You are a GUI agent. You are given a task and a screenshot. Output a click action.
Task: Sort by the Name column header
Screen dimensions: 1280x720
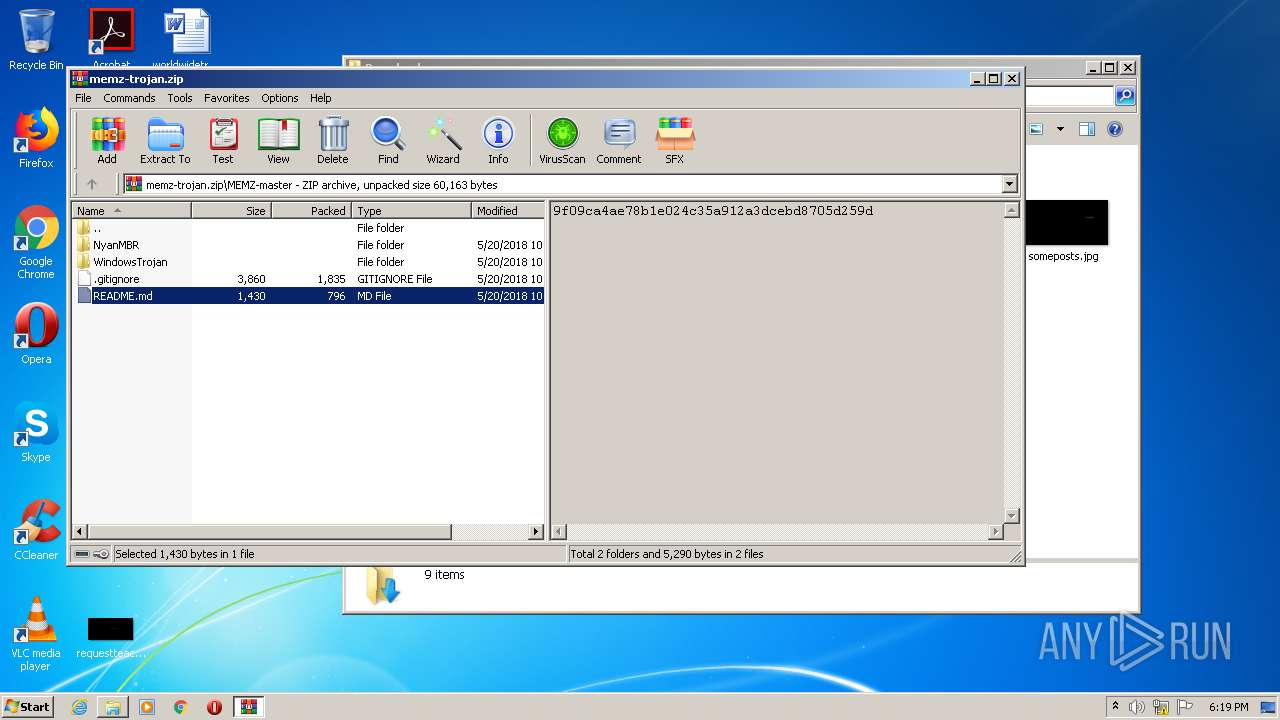point(131,211)
